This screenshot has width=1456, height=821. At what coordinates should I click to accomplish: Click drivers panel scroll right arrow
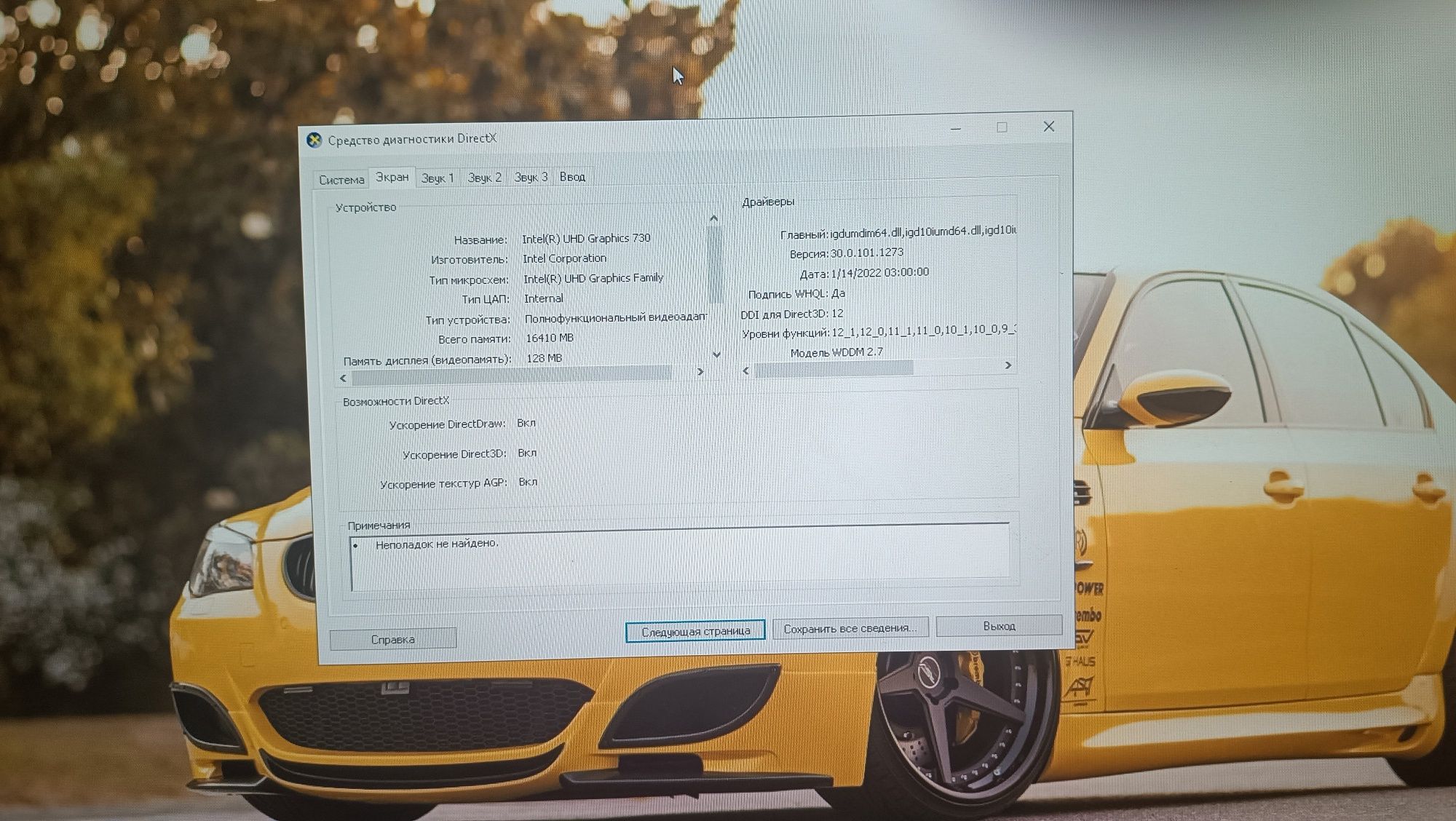(x=1008, y=365)
